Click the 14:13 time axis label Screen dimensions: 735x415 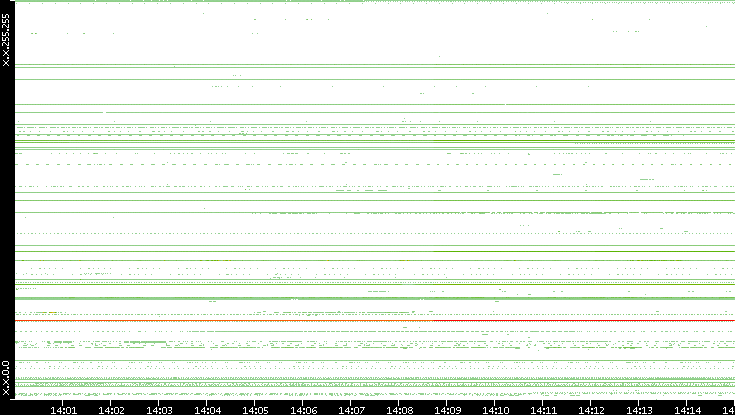point(639,410)
